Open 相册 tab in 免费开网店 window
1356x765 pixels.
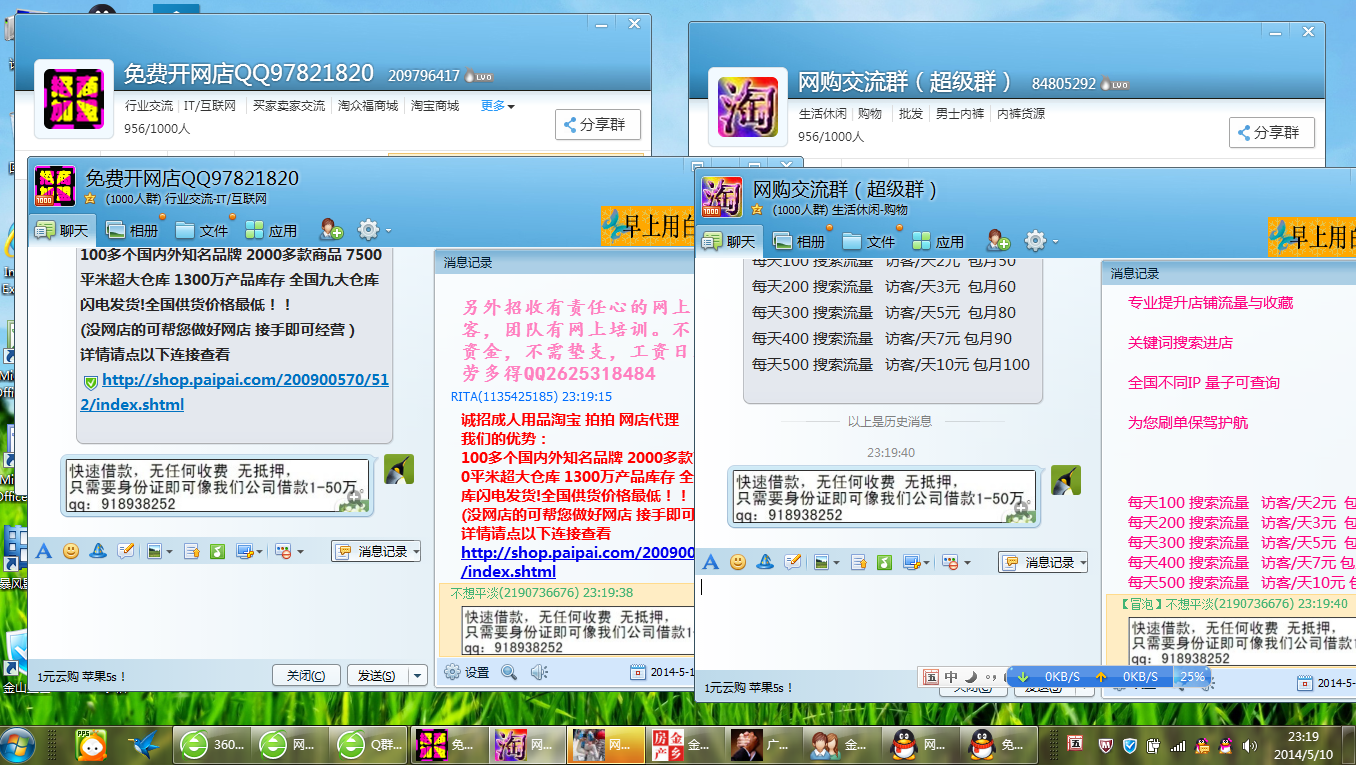click(x=132, y=230)
